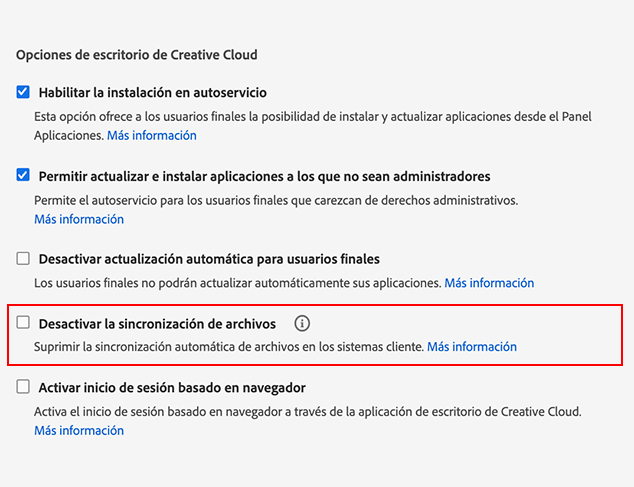This screenshot has height=487, width=634.
Task: Click description Los usuarios finales no podrán actualizar
Action: click(x=237, y=283)
